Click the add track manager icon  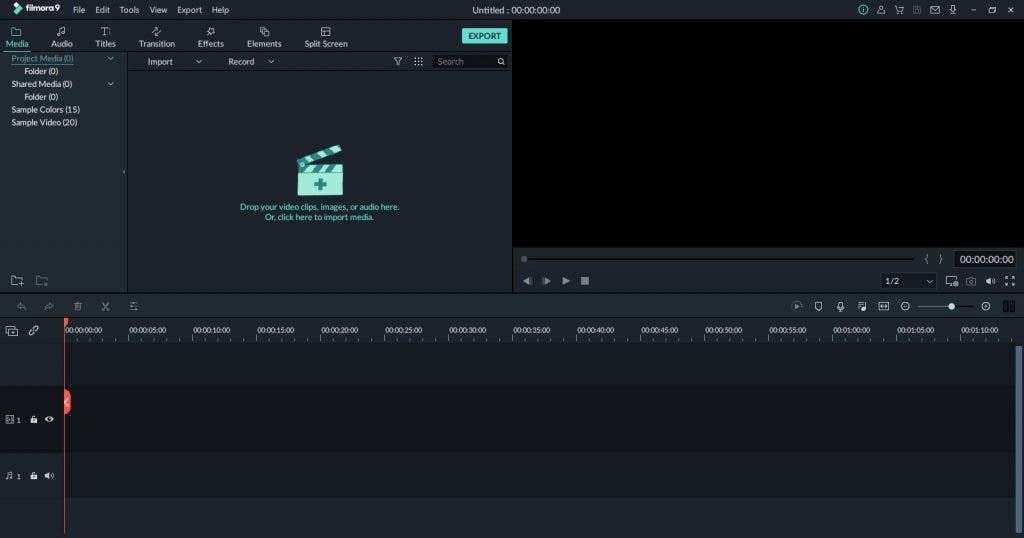pos(12,331)
